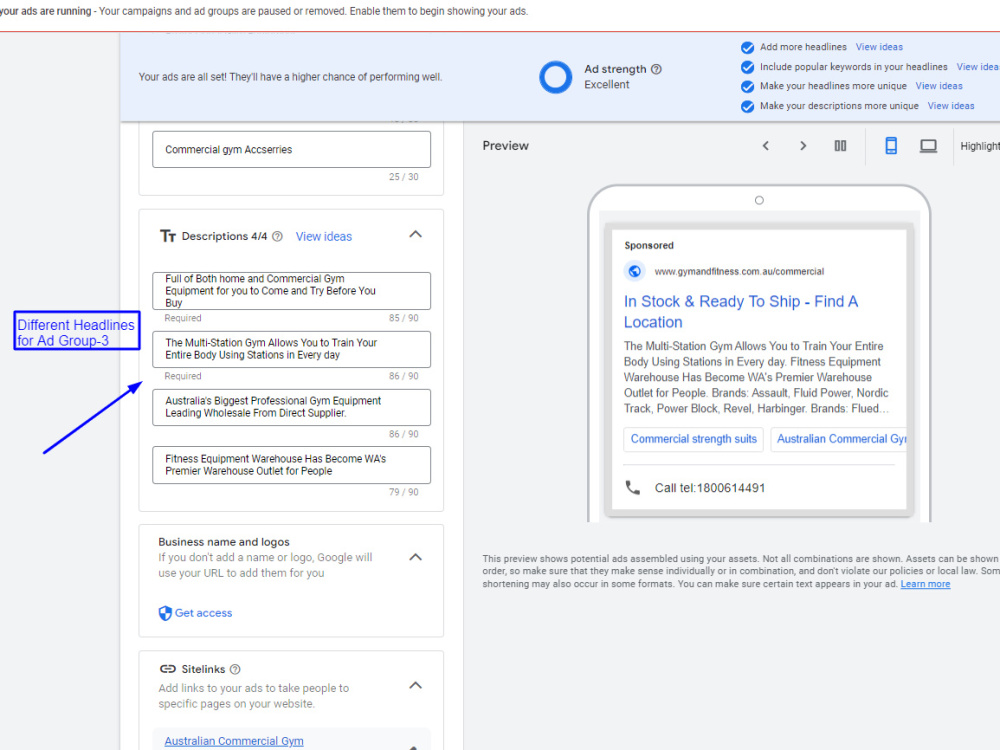Click Sponsored label in ad preview
1000x750 pixels.
click(x=649, y=246)
